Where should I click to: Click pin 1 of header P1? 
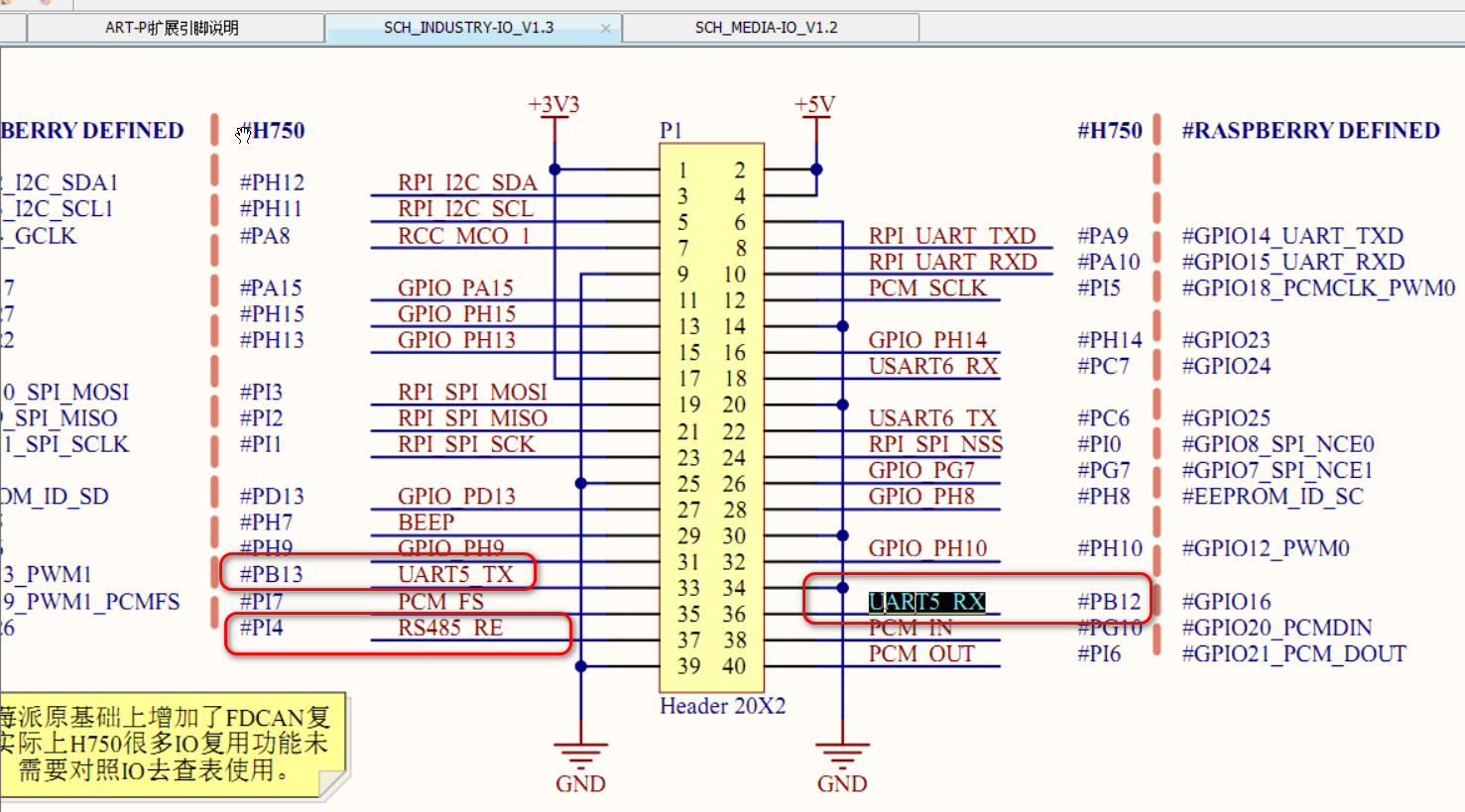[x=682, y=171]
